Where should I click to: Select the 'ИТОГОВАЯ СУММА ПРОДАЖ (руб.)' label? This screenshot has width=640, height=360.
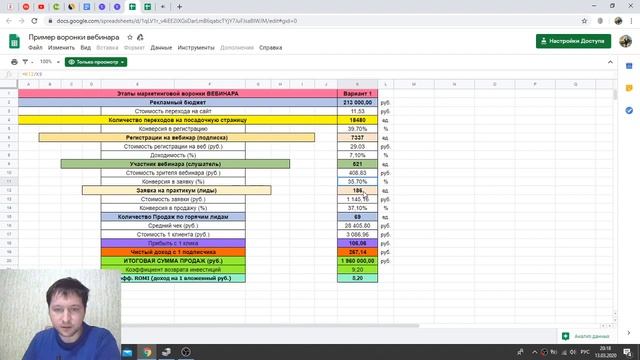[x=173, y=261]
